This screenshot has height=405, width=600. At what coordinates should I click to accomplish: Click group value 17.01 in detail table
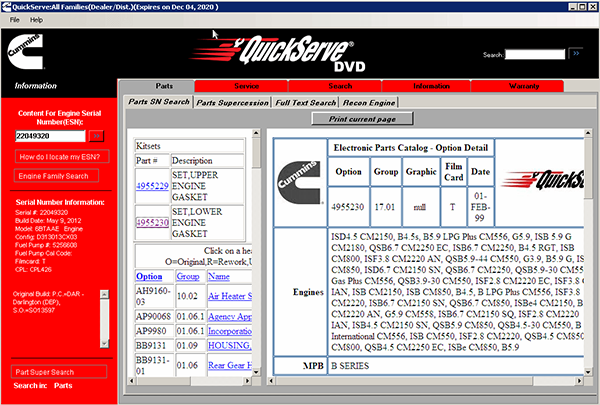click(385, 207)
